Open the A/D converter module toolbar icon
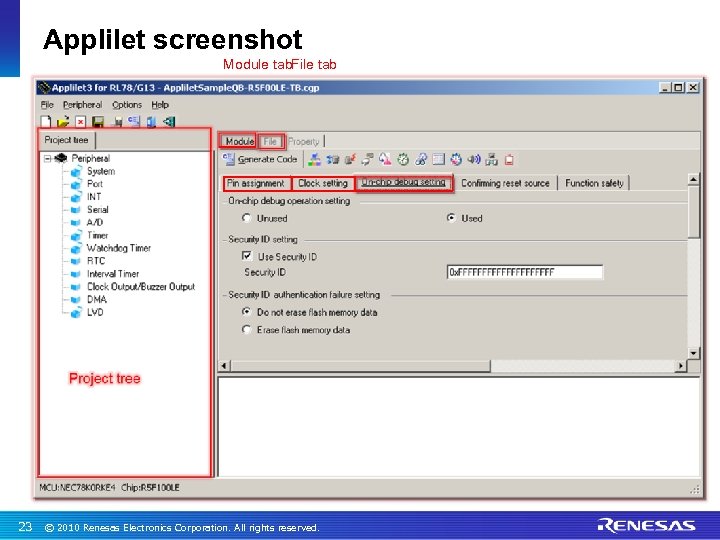The image size is (720, 540). 385,159
